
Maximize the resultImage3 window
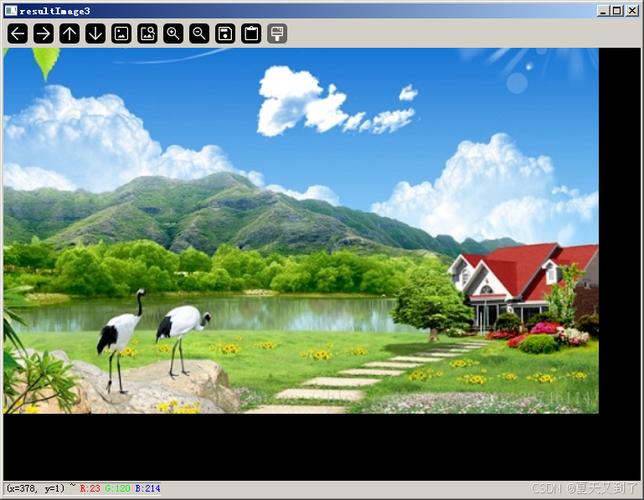pyautogui.click(x=617, y=11)
